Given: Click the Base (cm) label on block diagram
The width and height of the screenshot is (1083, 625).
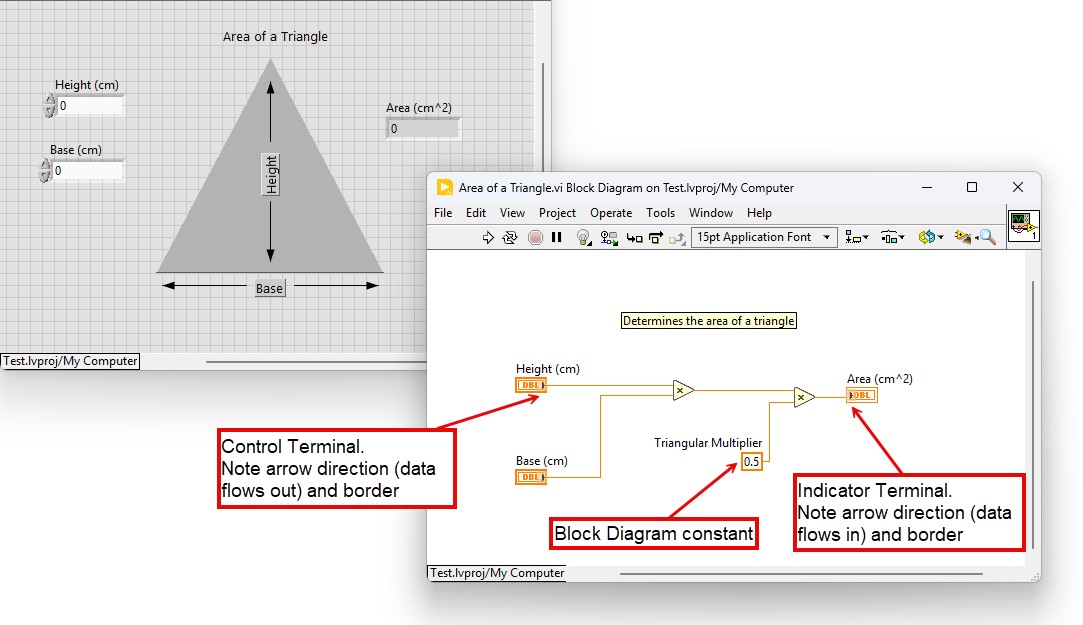Looking at the screenshot, I should [542, 461].
